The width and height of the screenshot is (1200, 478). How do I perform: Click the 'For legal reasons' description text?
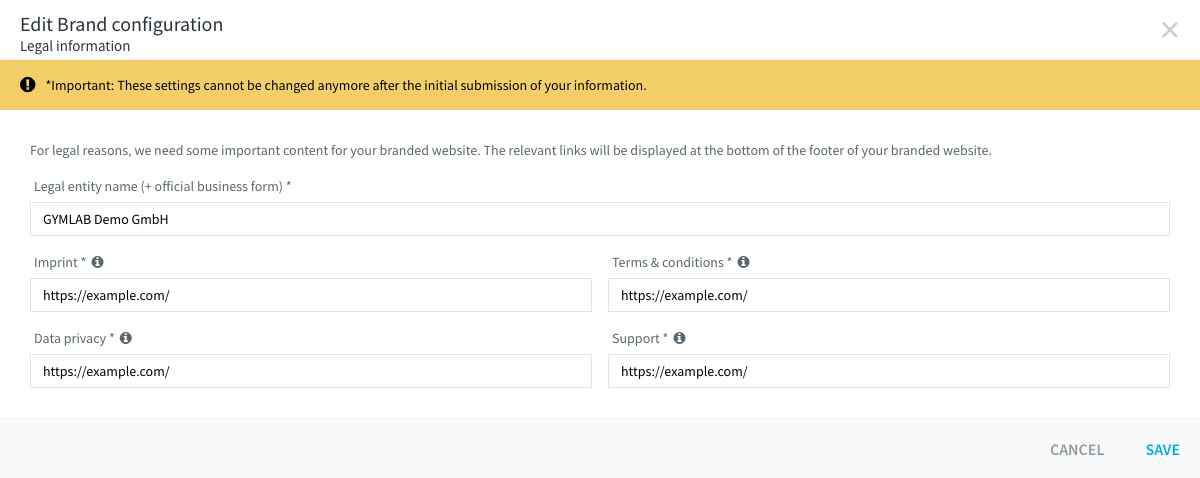coord(510,151)
